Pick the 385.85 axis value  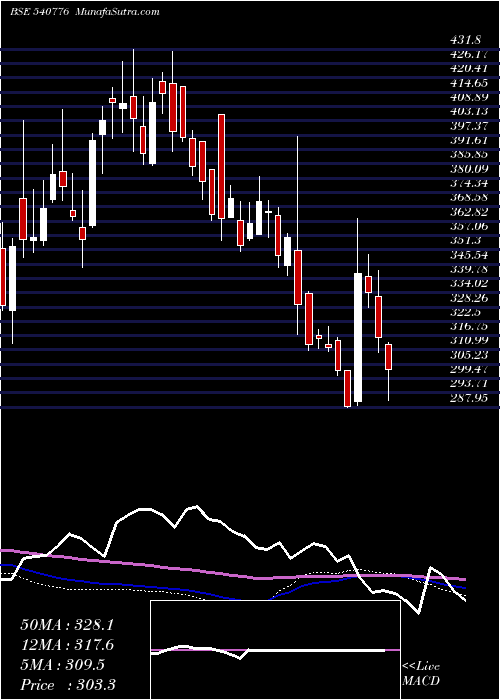coord(469,154)
